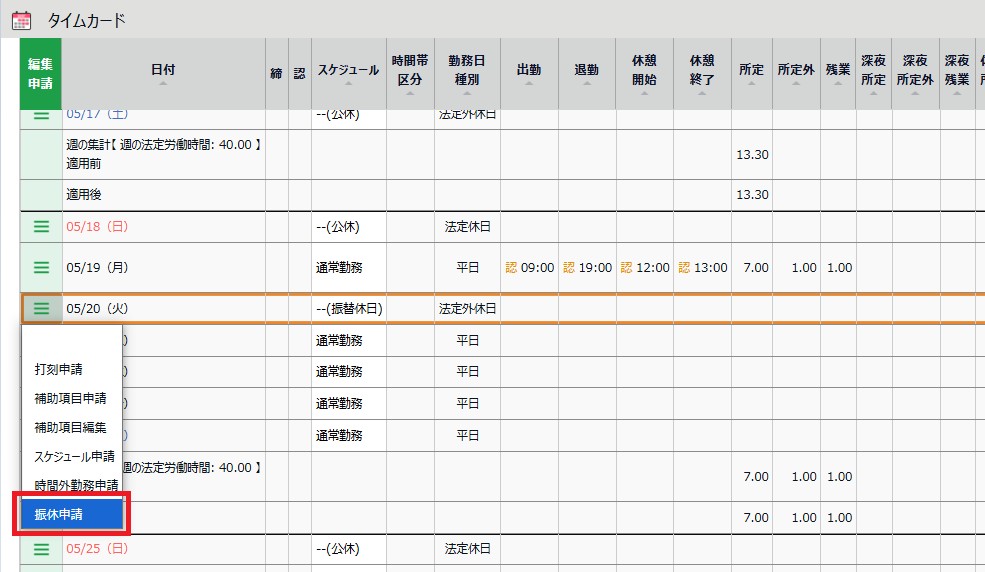Click the 認 icon next to the 12:00 break start
This screenshot has width=985, height=572.
(627, 268)
